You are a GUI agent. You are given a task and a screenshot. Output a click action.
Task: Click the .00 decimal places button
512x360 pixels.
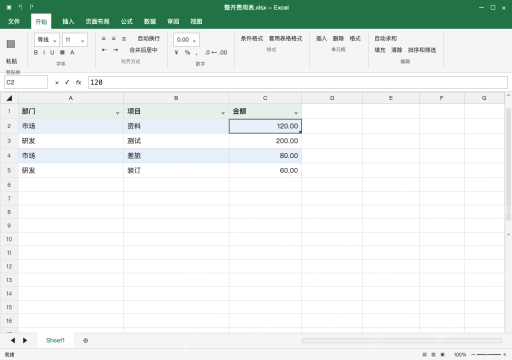point(223,52)
